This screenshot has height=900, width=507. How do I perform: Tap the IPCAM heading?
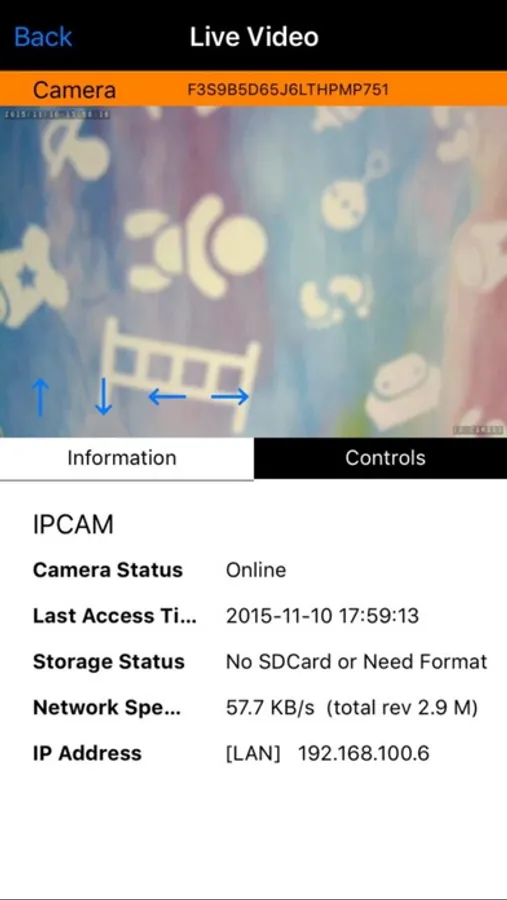point(73,525)
